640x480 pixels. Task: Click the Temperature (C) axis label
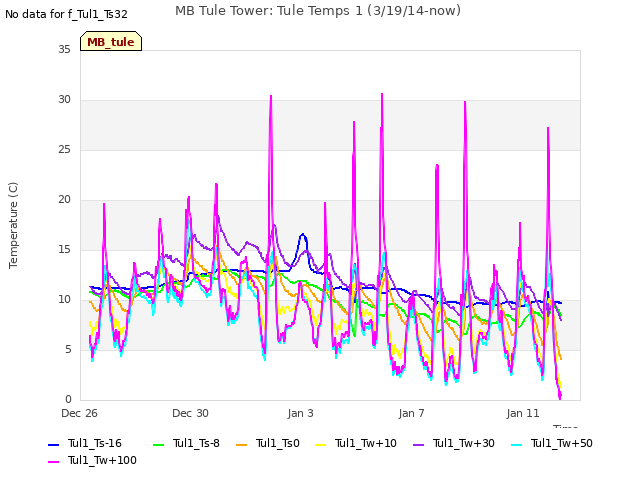tap(13, 225)
